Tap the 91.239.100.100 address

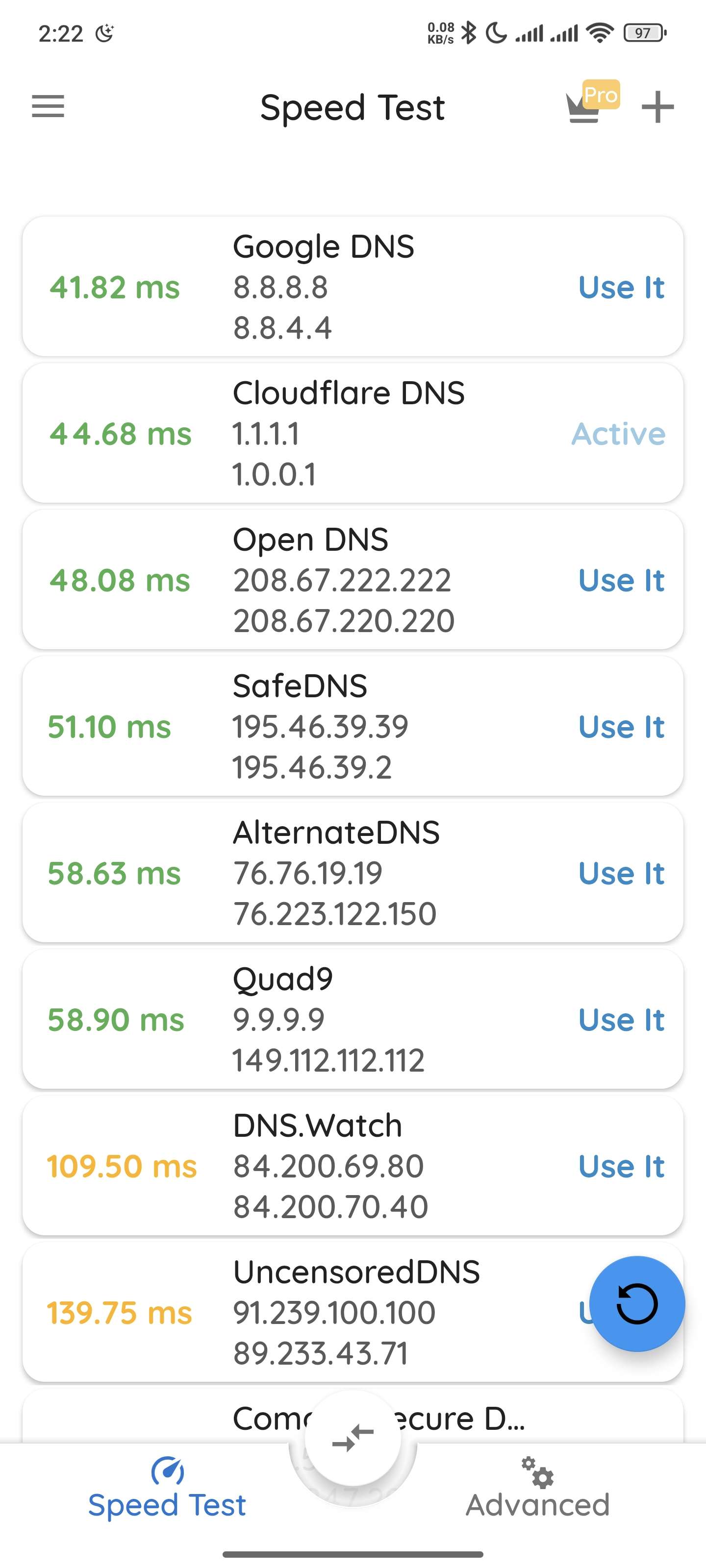coord(334,1313)
